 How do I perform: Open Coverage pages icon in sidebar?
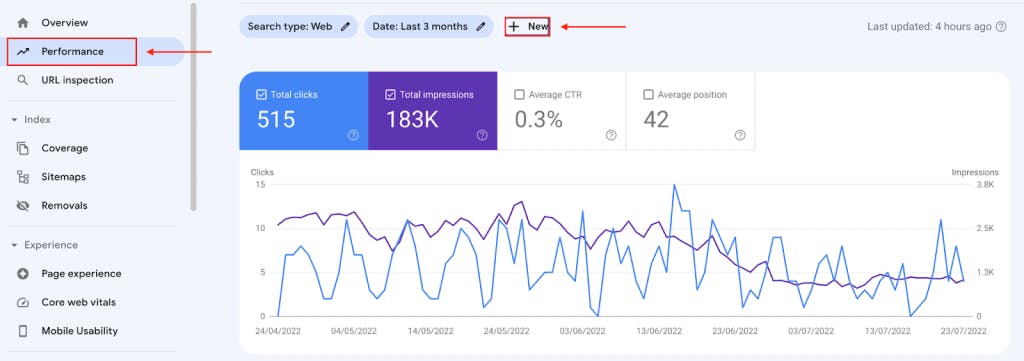[x=23, y=148]
